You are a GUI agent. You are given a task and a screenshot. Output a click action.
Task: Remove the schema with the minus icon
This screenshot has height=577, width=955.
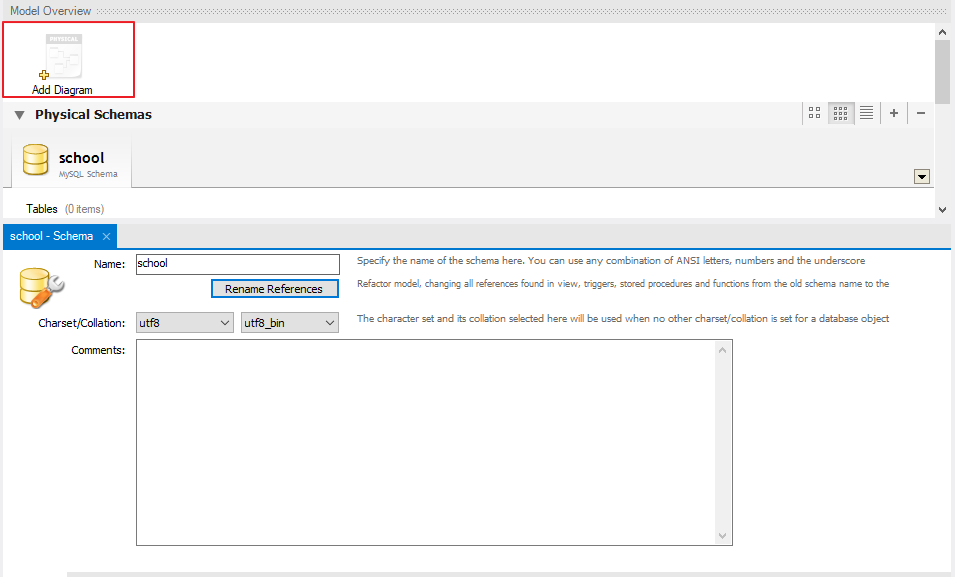[921, 114]
